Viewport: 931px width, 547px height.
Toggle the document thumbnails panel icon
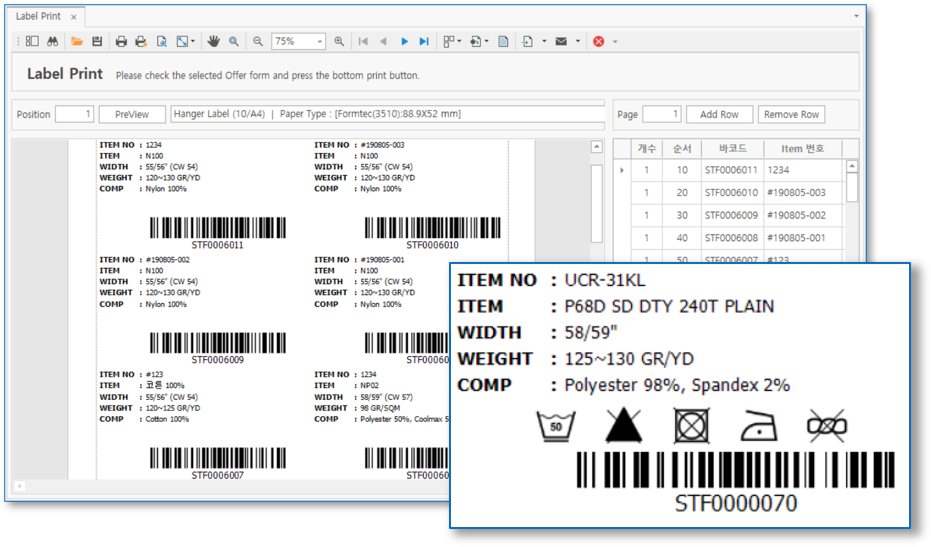32,42
